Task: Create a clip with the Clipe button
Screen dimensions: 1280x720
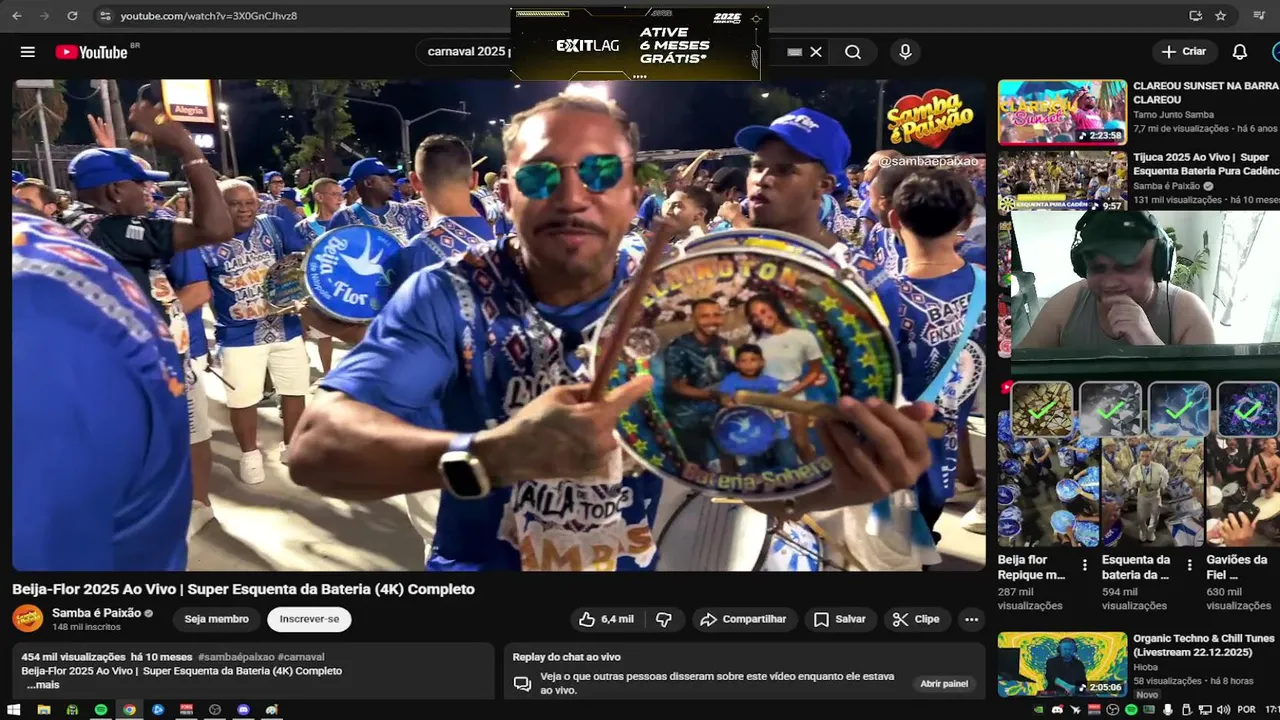Action: (x=917, y=619)
